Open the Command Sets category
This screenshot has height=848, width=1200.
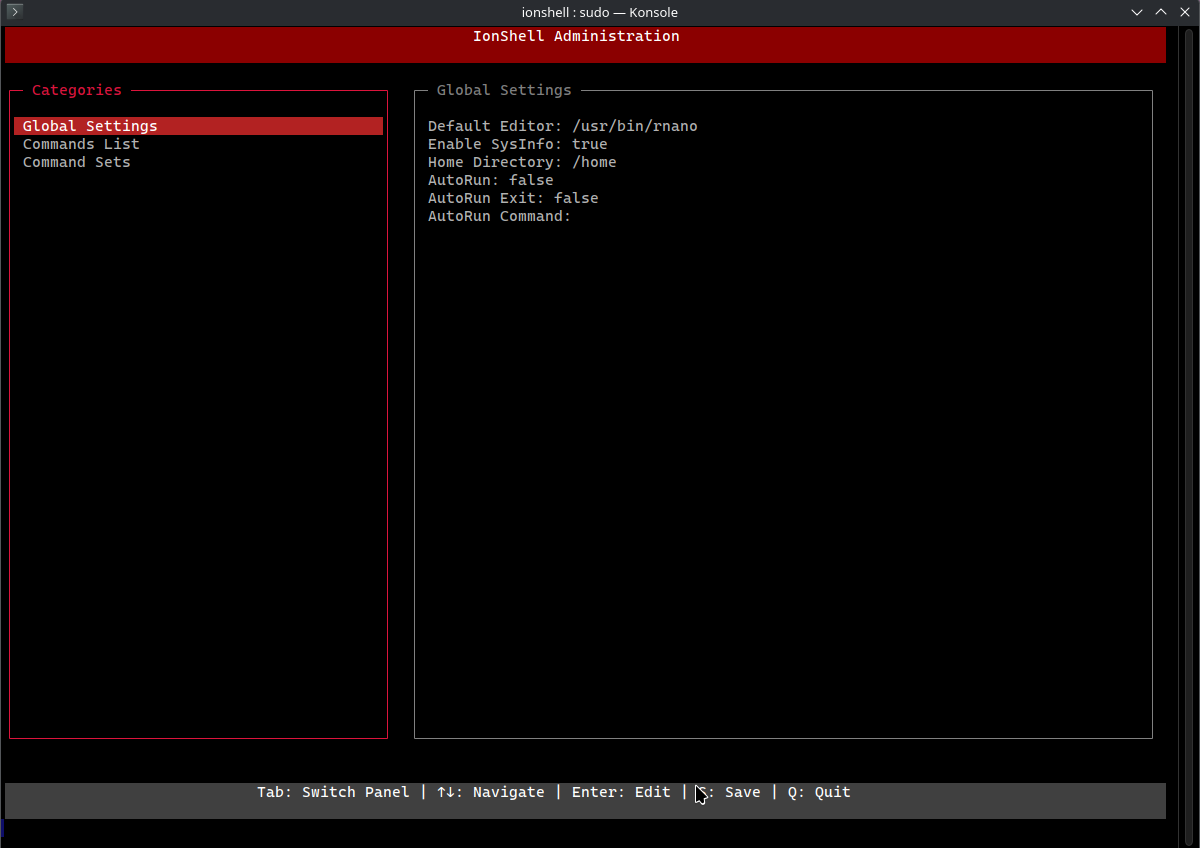click(76, 162)
